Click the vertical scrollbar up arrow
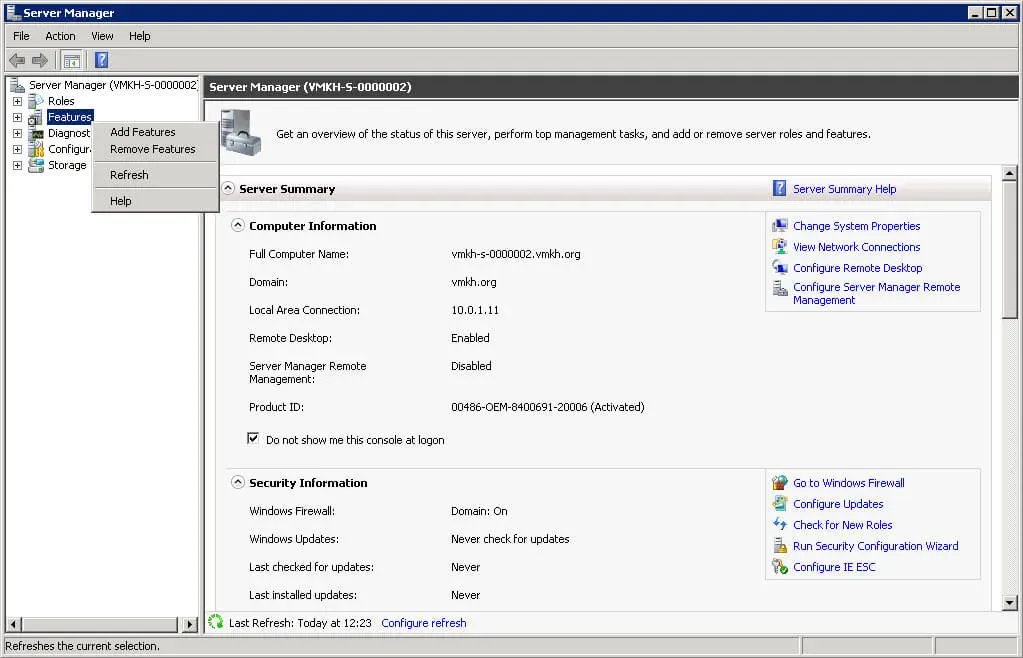The height and width of the screenshot is (658, 1023). click(1009, 173)
